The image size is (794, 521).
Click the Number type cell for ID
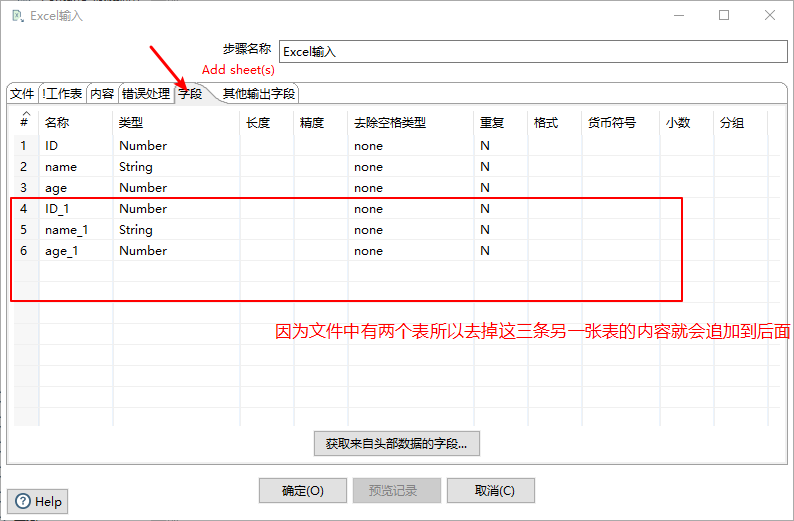click(x=176, y=146)
